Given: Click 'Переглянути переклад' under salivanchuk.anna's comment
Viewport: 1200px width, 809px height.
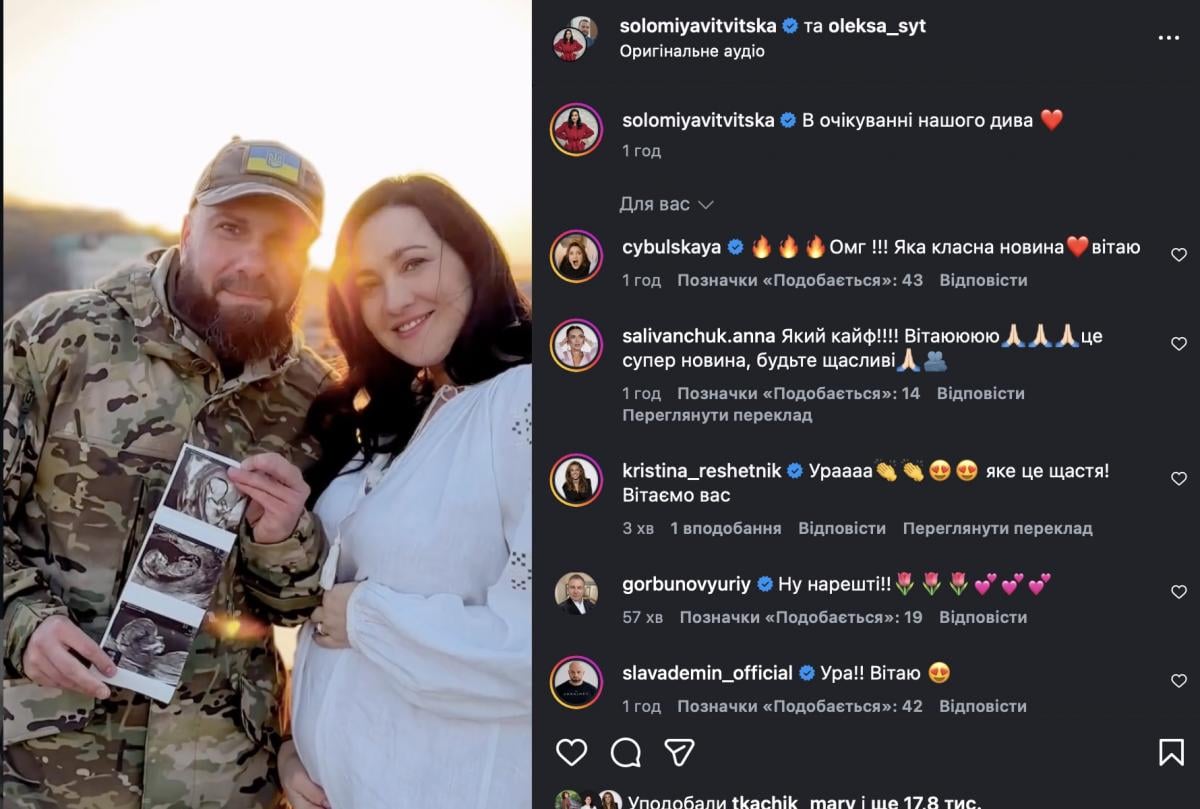Looking at the screenshot, I should (717, 415).
